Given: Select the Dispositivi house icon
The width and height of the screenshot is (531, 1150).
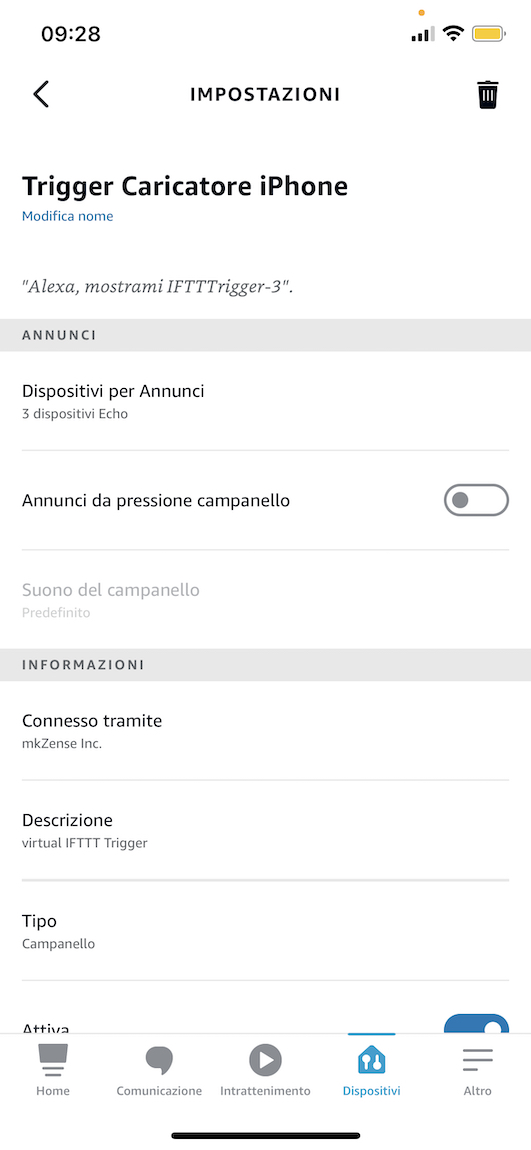Looking at the screenshot, I should click(371, 1060).
